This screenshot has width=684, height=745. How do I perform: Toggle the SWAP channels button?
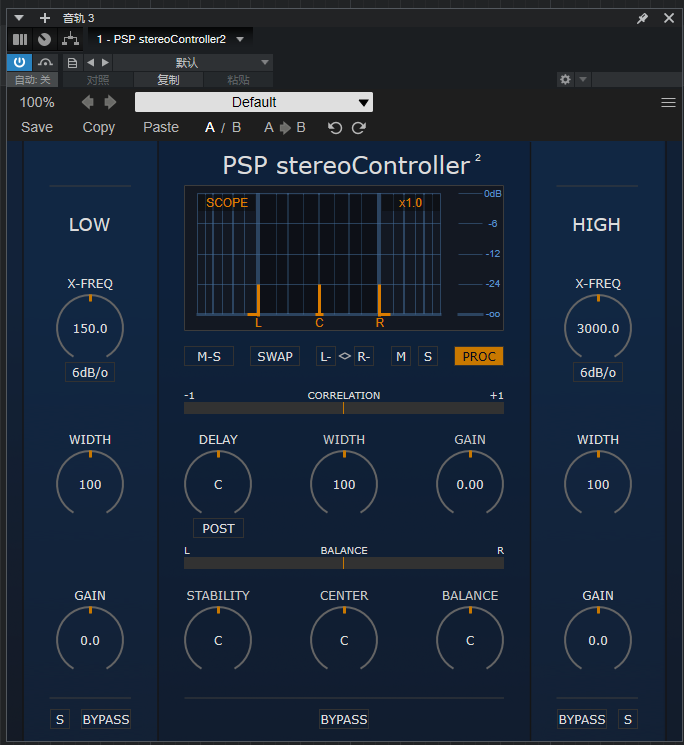[275, 356]
